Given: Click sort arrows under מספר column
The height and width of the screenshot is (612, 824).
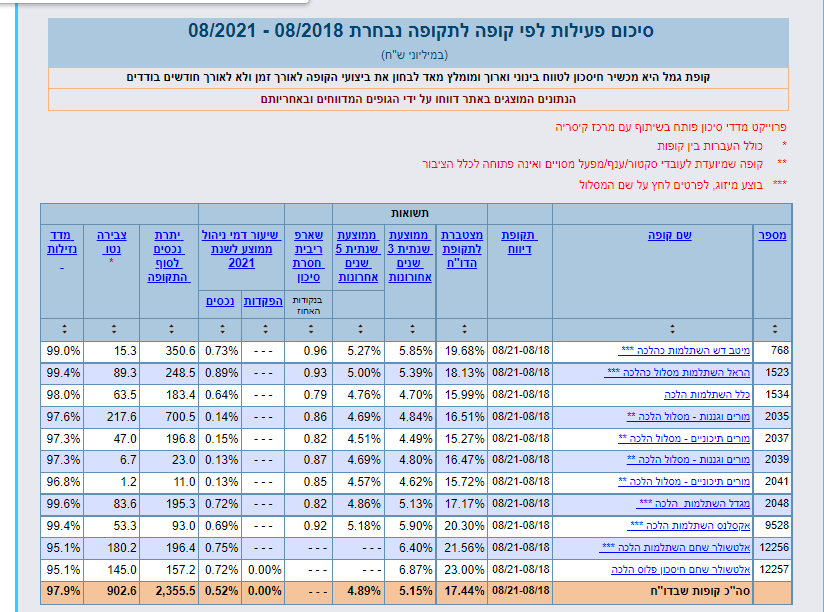Looking at the screenshot, I should point(775,329).
